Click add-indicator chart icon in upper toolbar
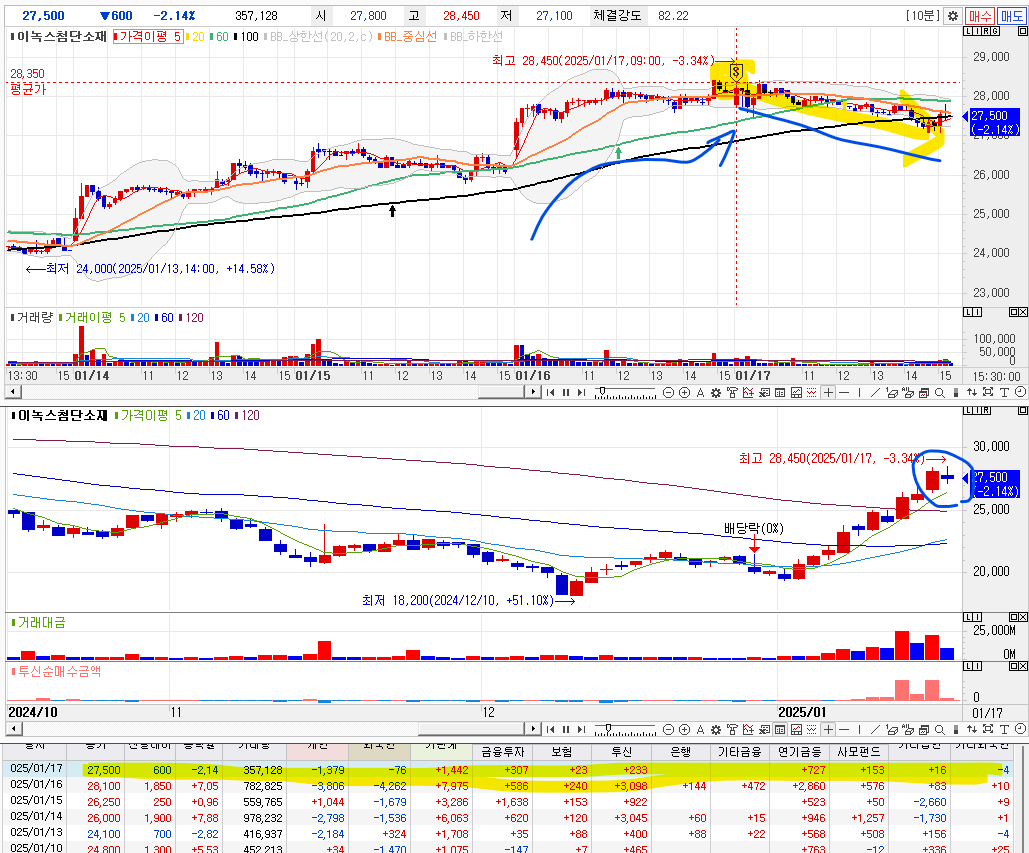 click(747, 392)
